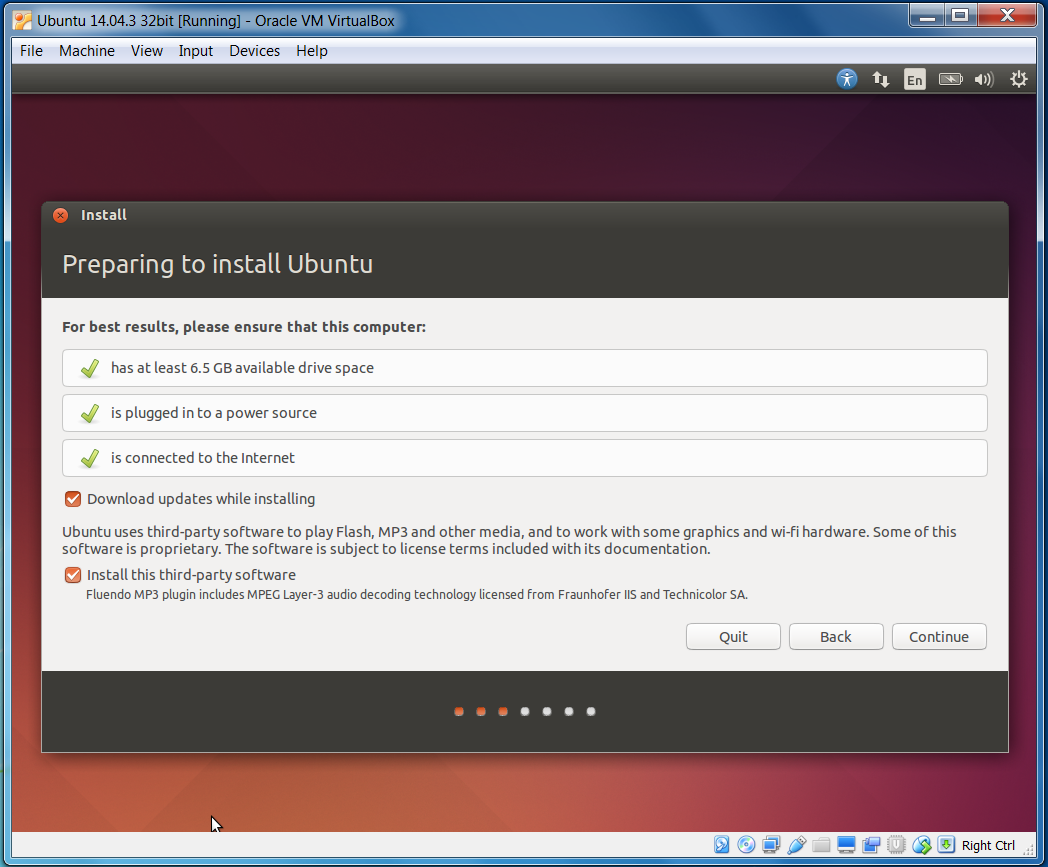Click the hard disk activity icon in VirtualBox status bar

coord(721,844)
